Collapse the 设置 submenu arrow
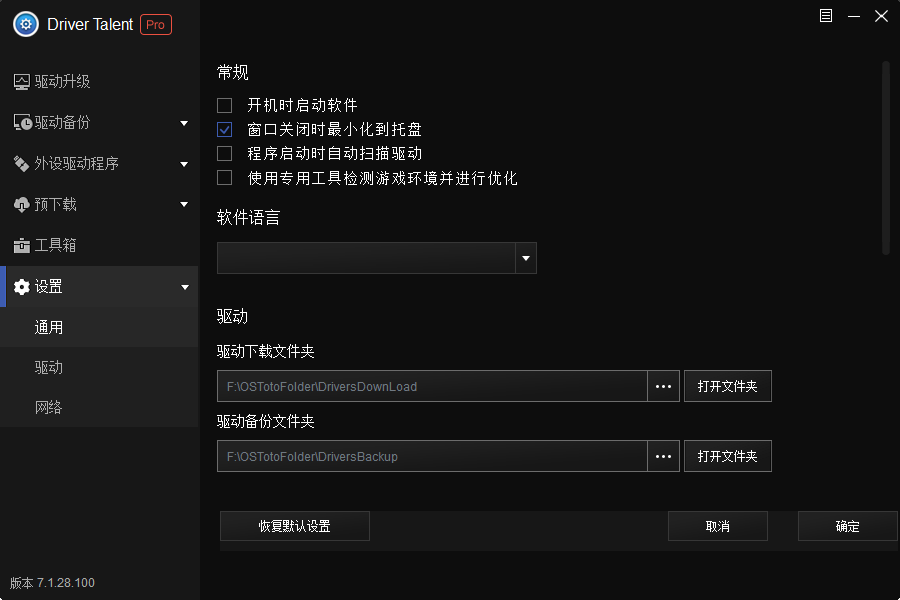Viewport: 900px width, 600px height. [185, 287]
